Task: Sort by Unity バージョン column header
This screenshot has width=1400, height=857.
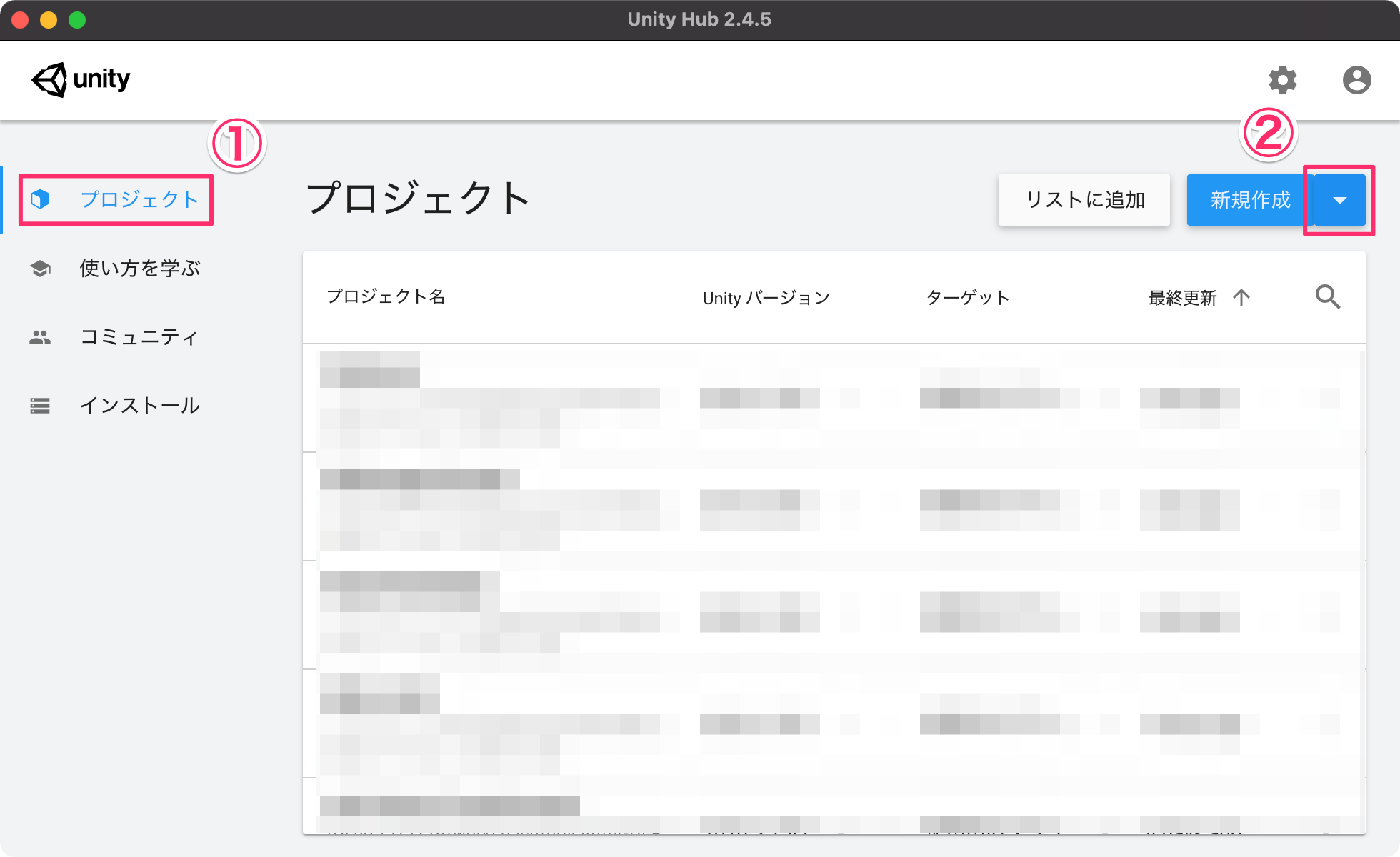Action: pos(766,298)
